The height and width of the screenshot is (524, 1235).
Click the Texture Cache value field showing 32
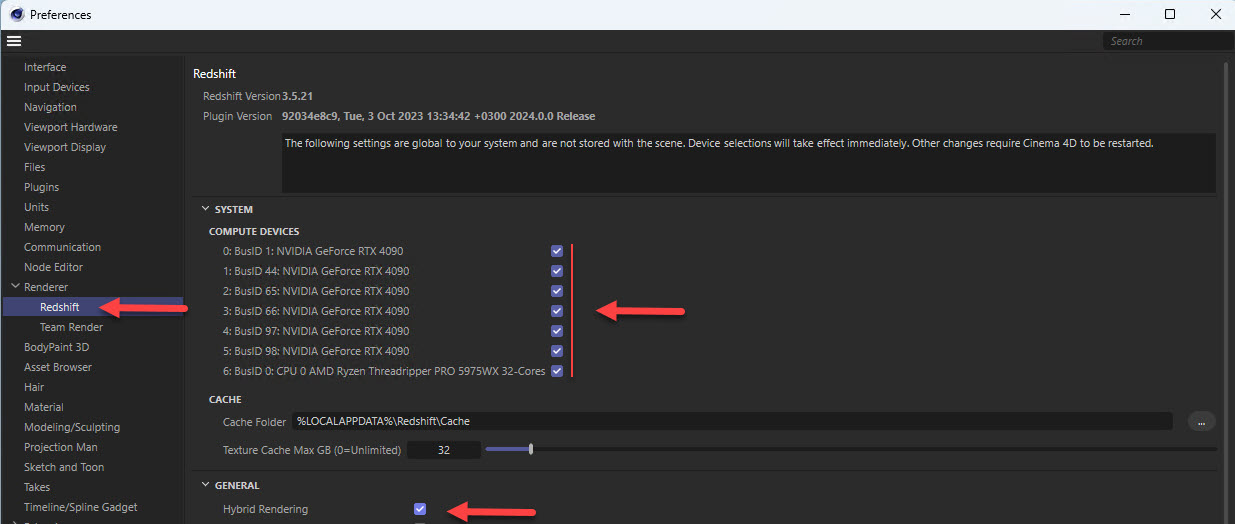pyautogui.click(x=444, y=450)
